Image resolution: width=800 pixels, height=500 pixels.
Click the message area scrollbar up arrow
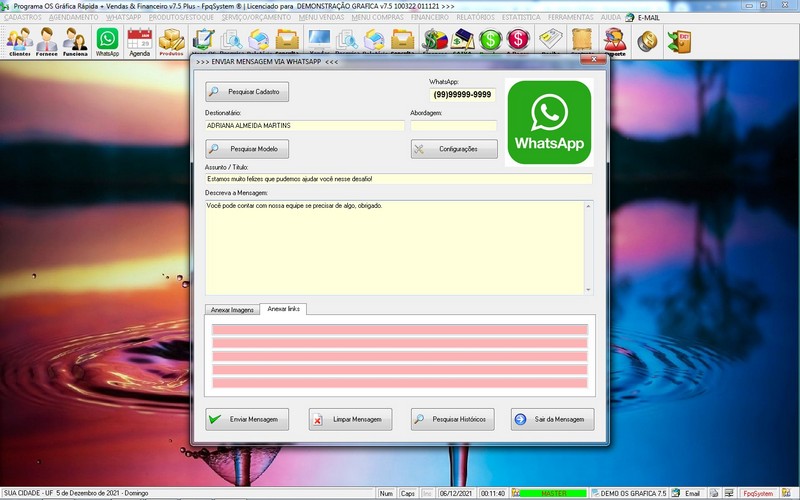[588, 206]
